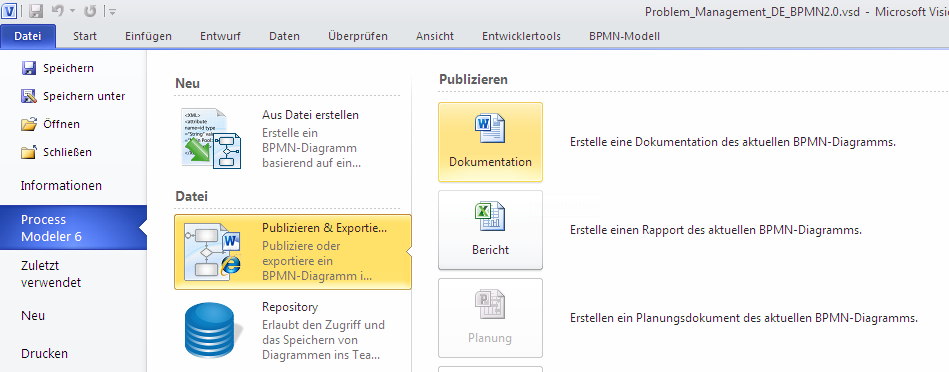The image size is (949, 372).
Task: Select the Aus Datei erstellen title
Action: pos(310,115)
